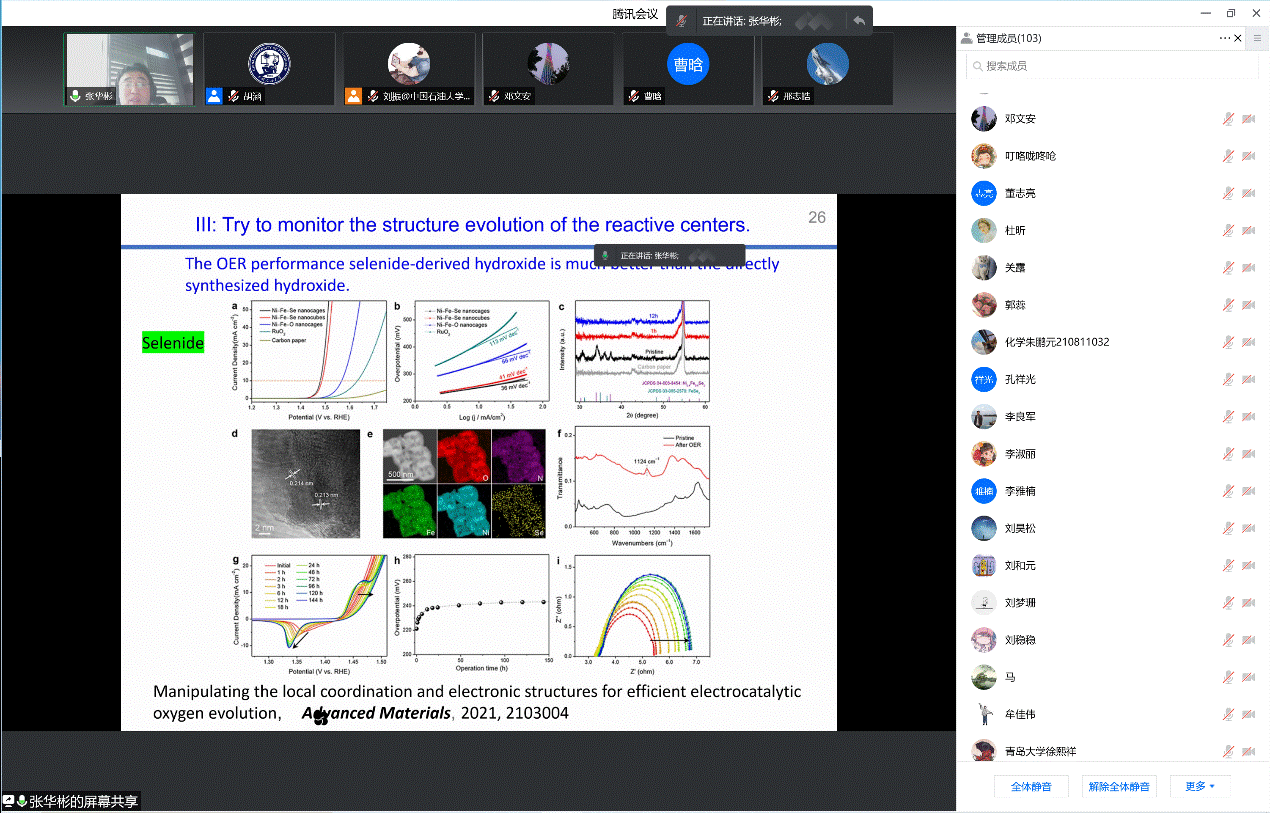
Task: Click the muted mic icon in top speaking bar
Action: click(682, 21)
